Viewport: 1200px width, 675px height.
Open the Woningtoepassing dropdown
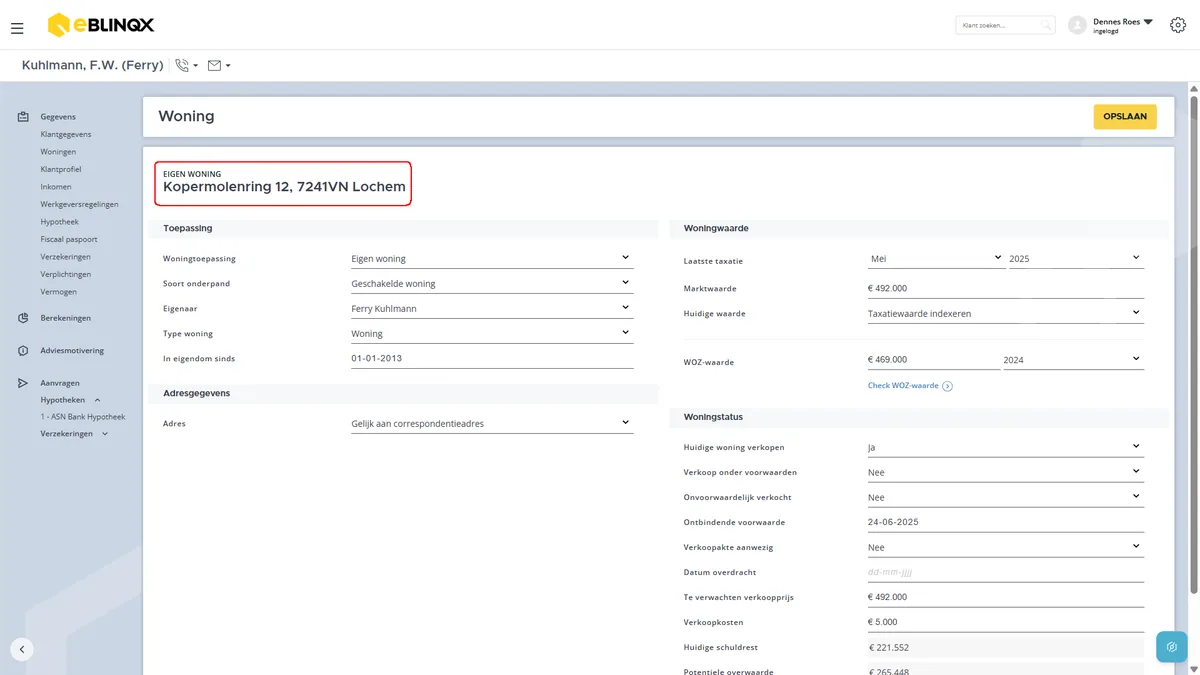click(492, 258)
